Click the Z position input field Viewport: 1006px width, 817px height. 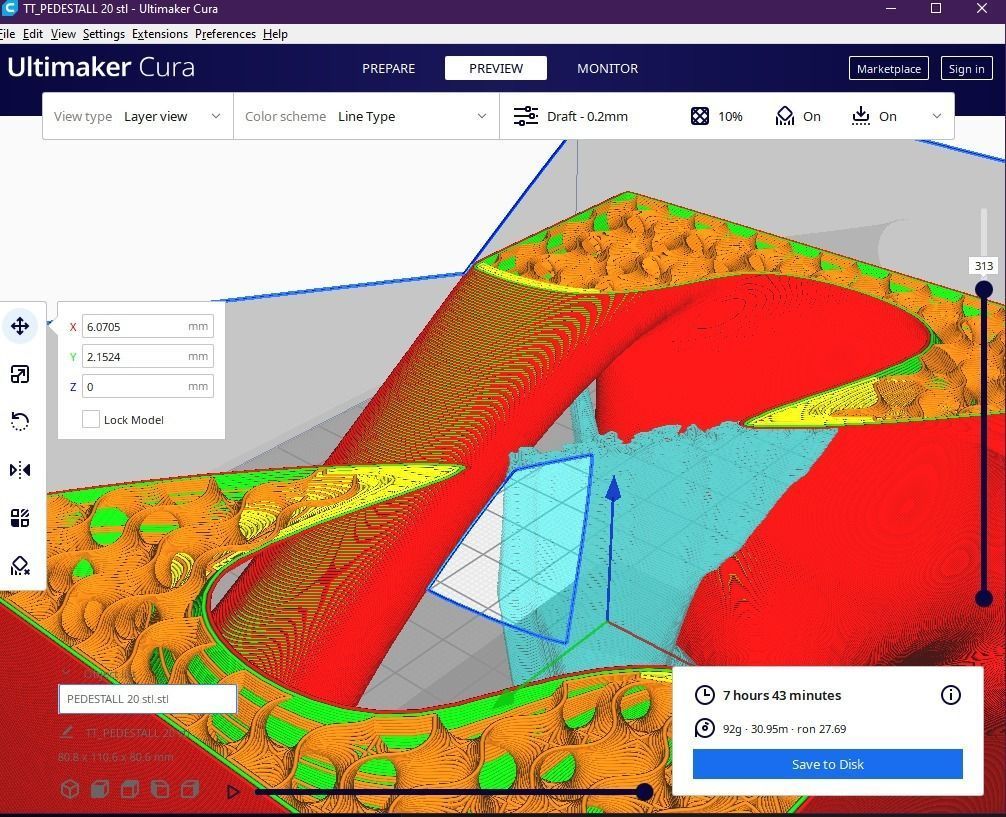coord(148,386)
